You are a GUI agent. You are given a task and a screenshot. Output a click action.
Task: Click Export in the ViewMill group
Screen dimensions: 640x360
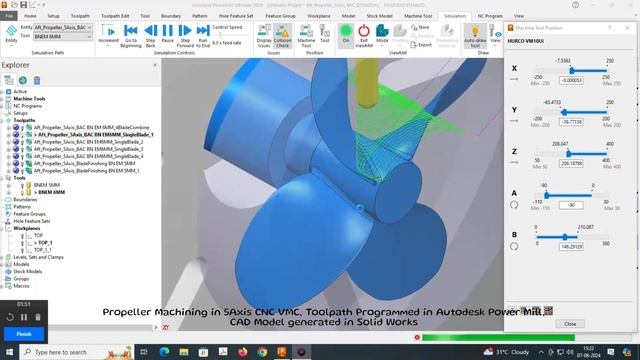point(421,45)
